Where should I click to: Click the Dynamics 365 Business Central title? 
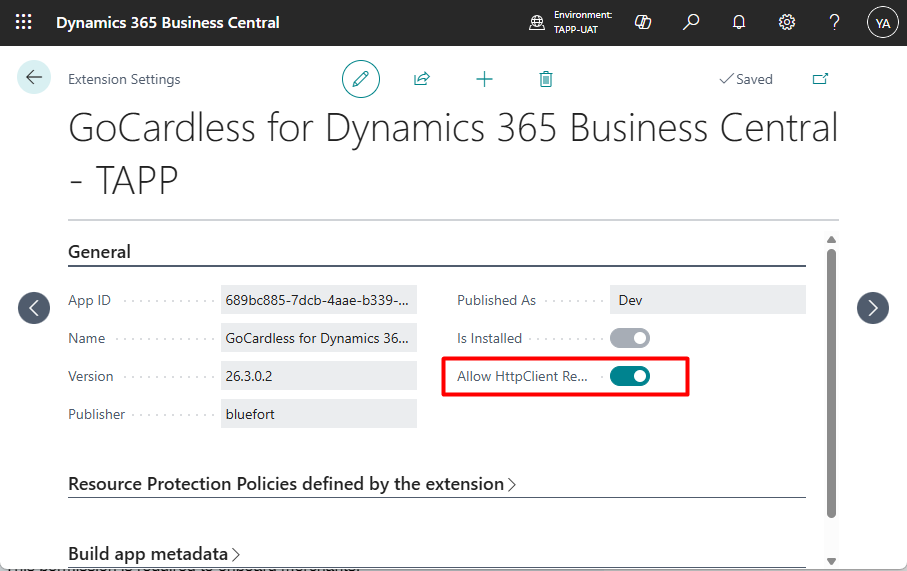168,23
